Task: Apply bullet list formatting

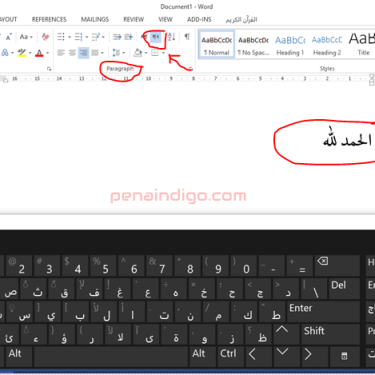Action: click(61, 37)
